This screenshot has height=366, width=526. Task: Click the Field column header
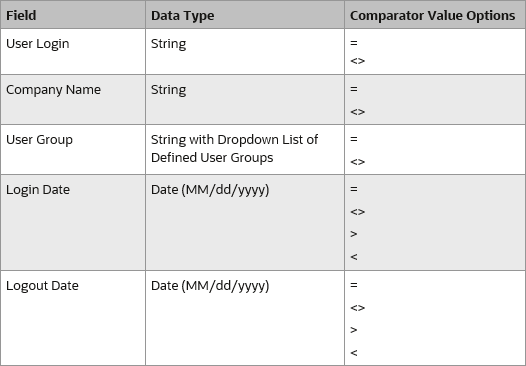[x=21, y=15]
